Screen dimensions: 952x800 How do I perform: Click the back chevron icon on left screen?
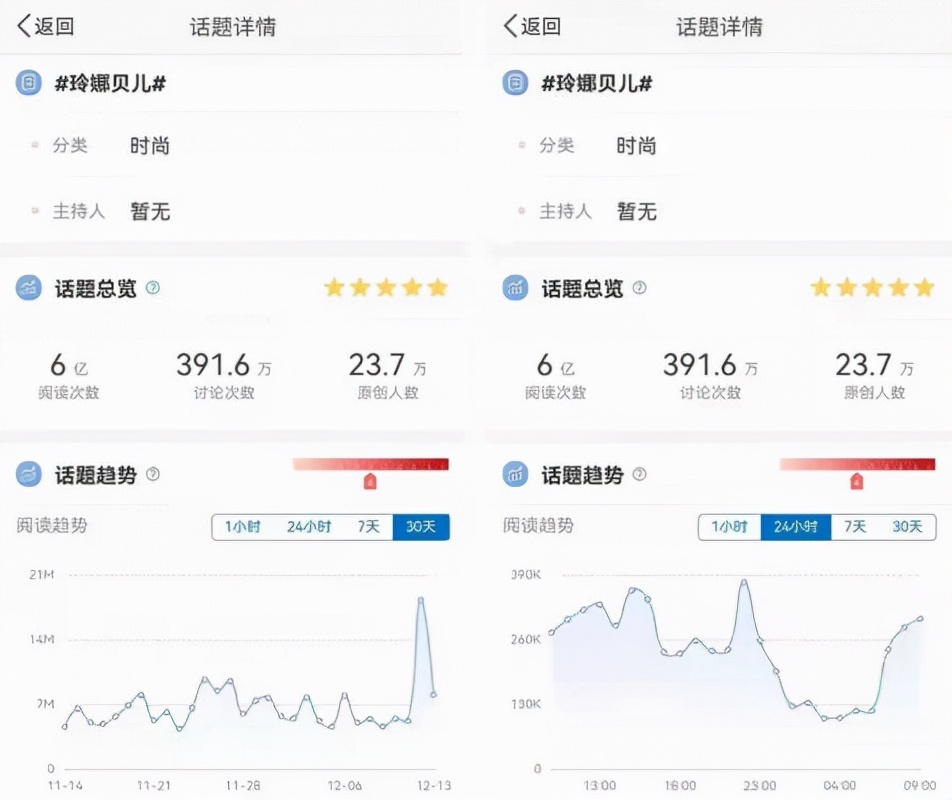tap(22, 25)
